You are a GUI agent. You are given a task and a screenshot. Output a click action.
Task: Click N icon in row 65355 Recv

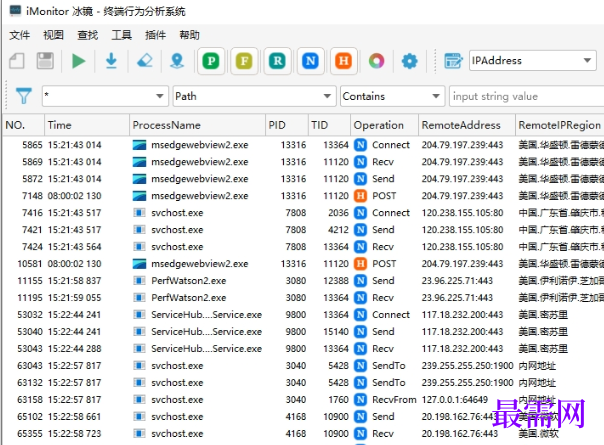(x=361, y=433)
